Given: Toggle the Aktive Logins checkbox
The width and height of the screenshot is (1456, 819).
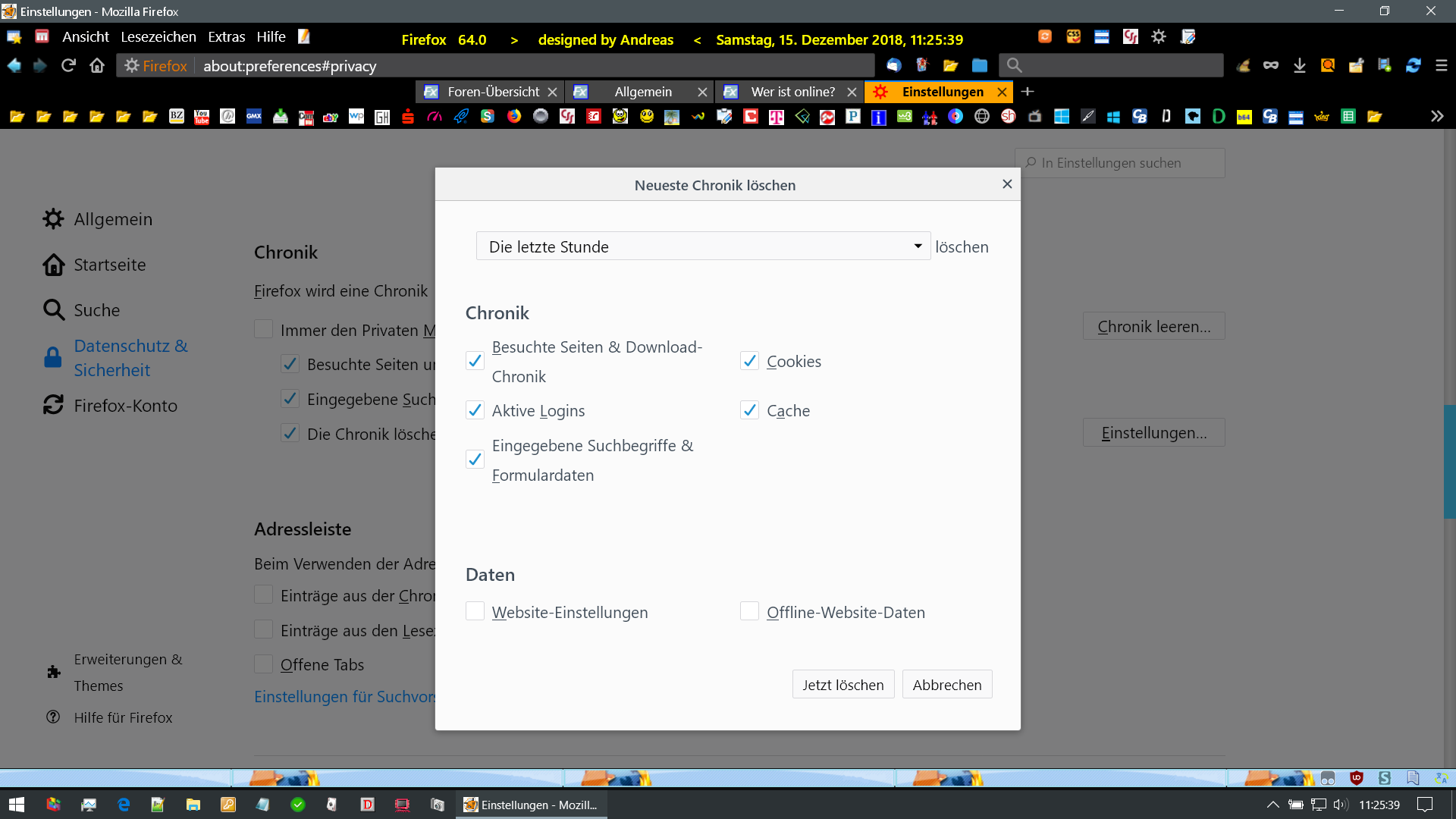Looking at the screenshot, I should 475,411.
